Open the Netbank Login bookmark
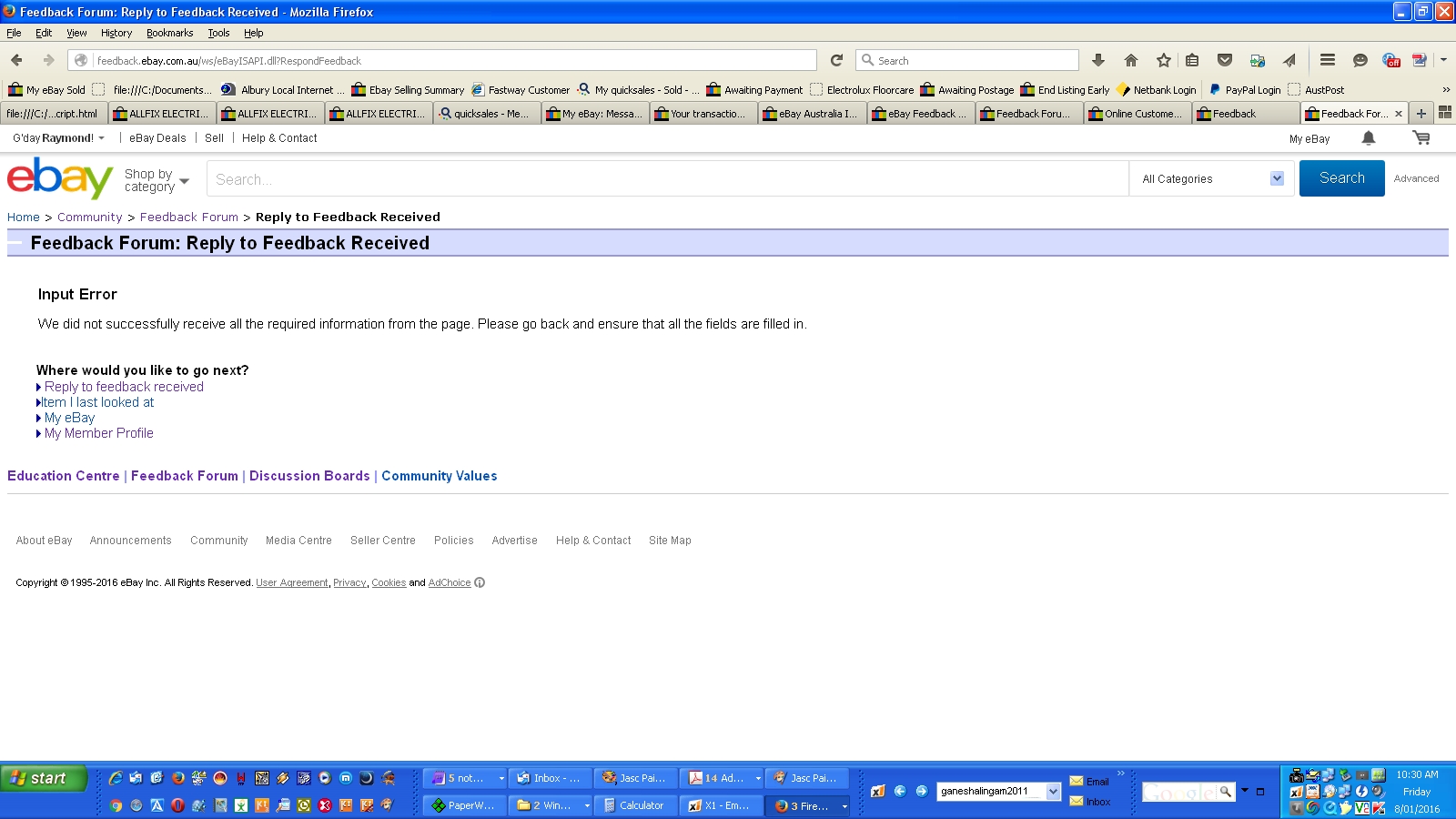This screenshot has width=1456, height=819. pos(1157,90)
